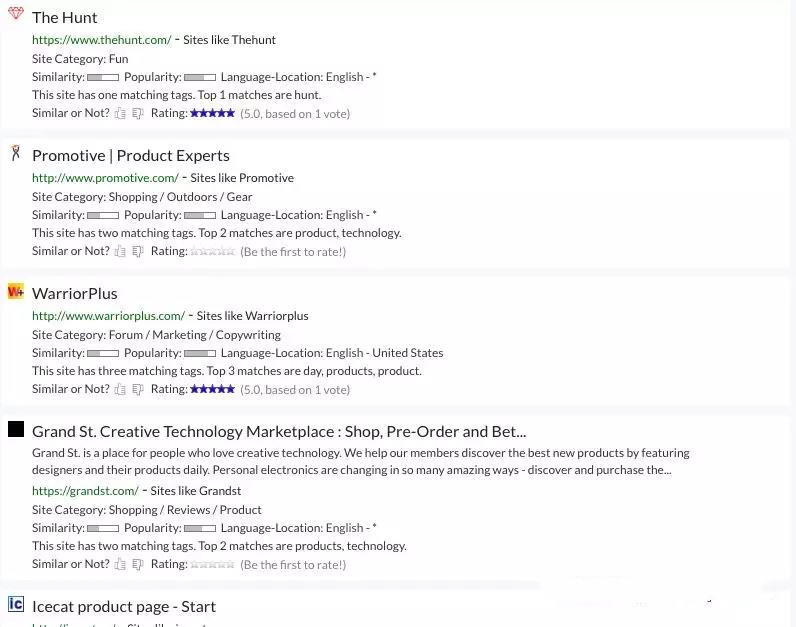This screenshot has height=627, width=796.
Task: Click The Hunt similarity bar
Action: coord(103,77)
